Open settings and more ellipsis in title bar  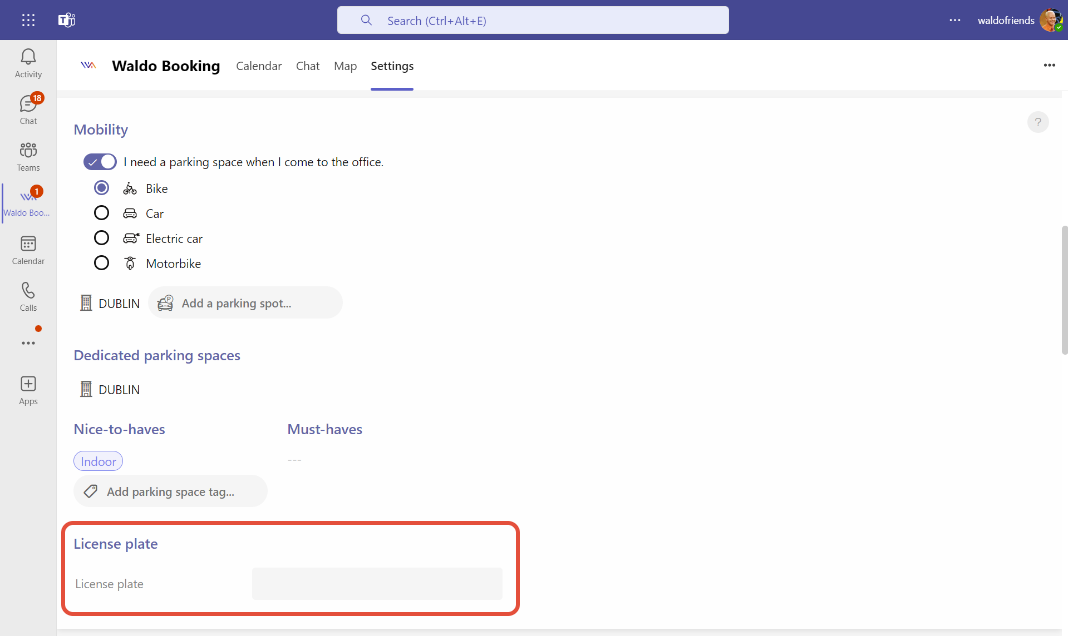(955, 20)
